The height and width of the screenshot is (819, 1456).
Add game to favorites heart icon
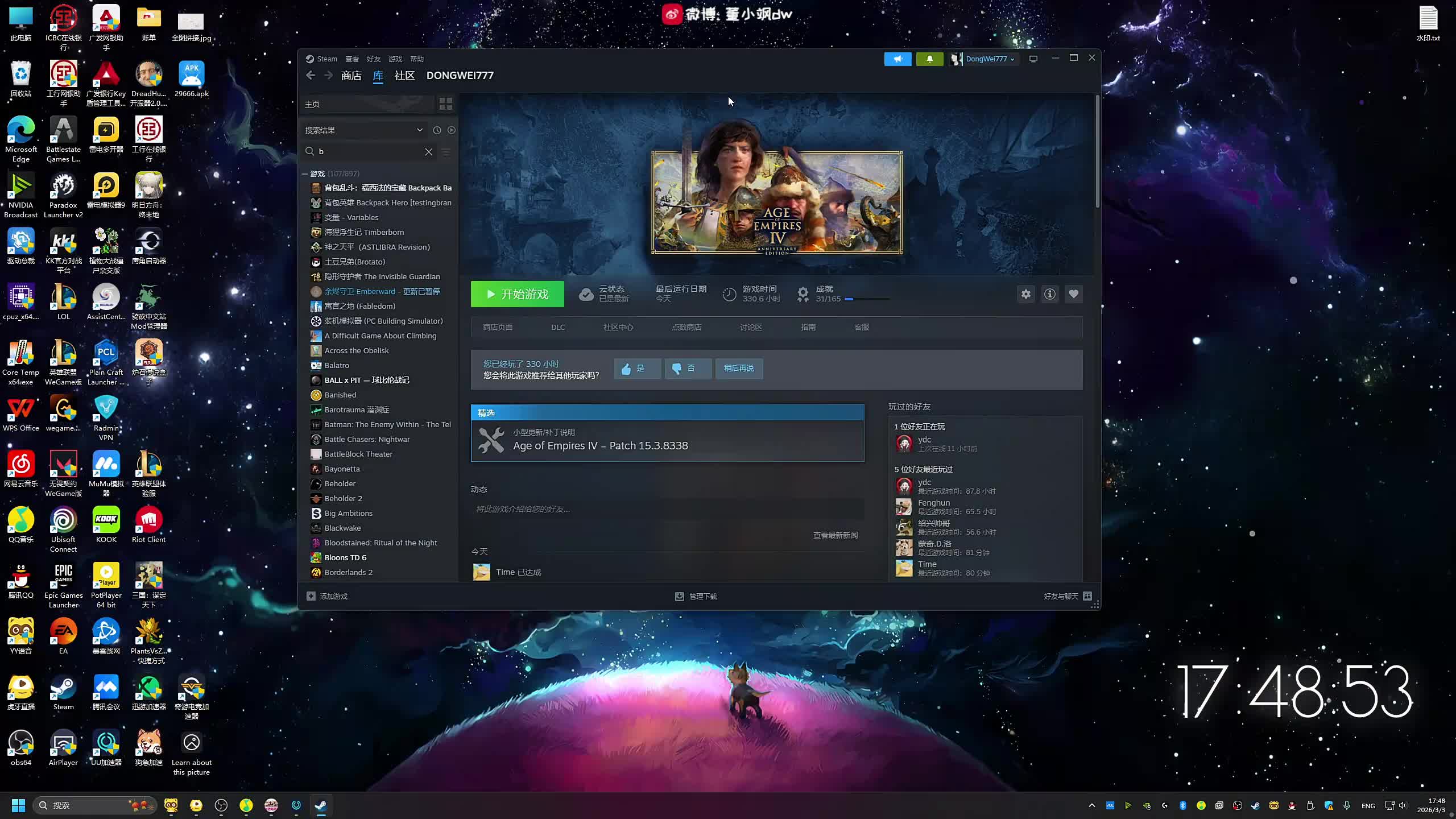tap(1073, 294)
